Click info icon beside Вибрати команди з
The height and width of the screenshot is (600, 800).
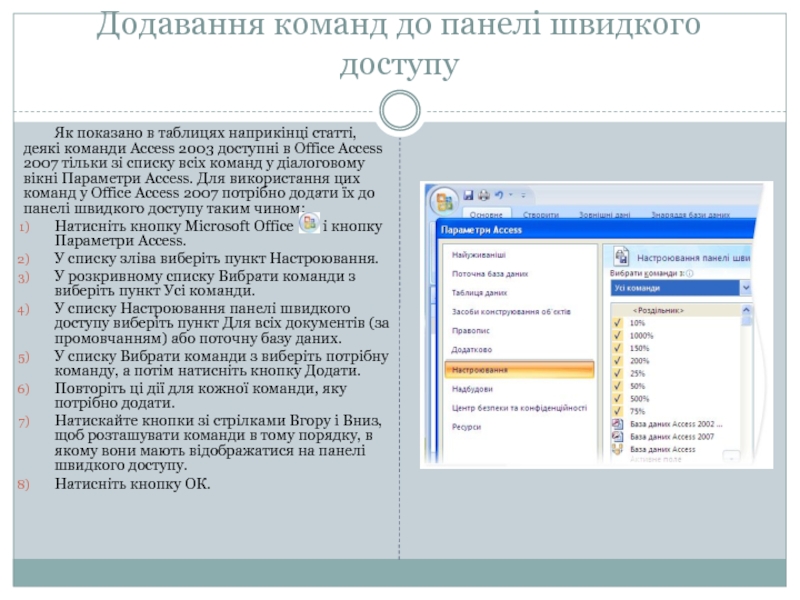click(x=690, y=273)
